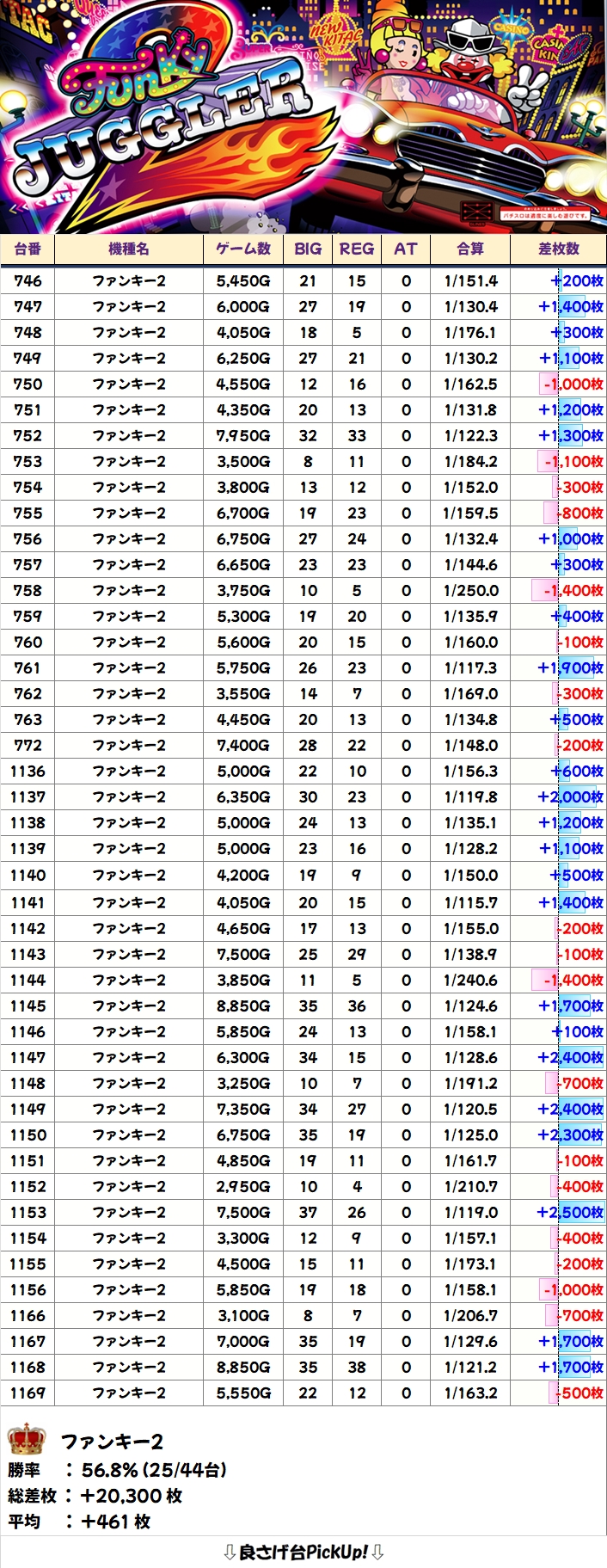Click the 合算 column header
This screenshot has height=1568, width=607.
pos(470,249)
